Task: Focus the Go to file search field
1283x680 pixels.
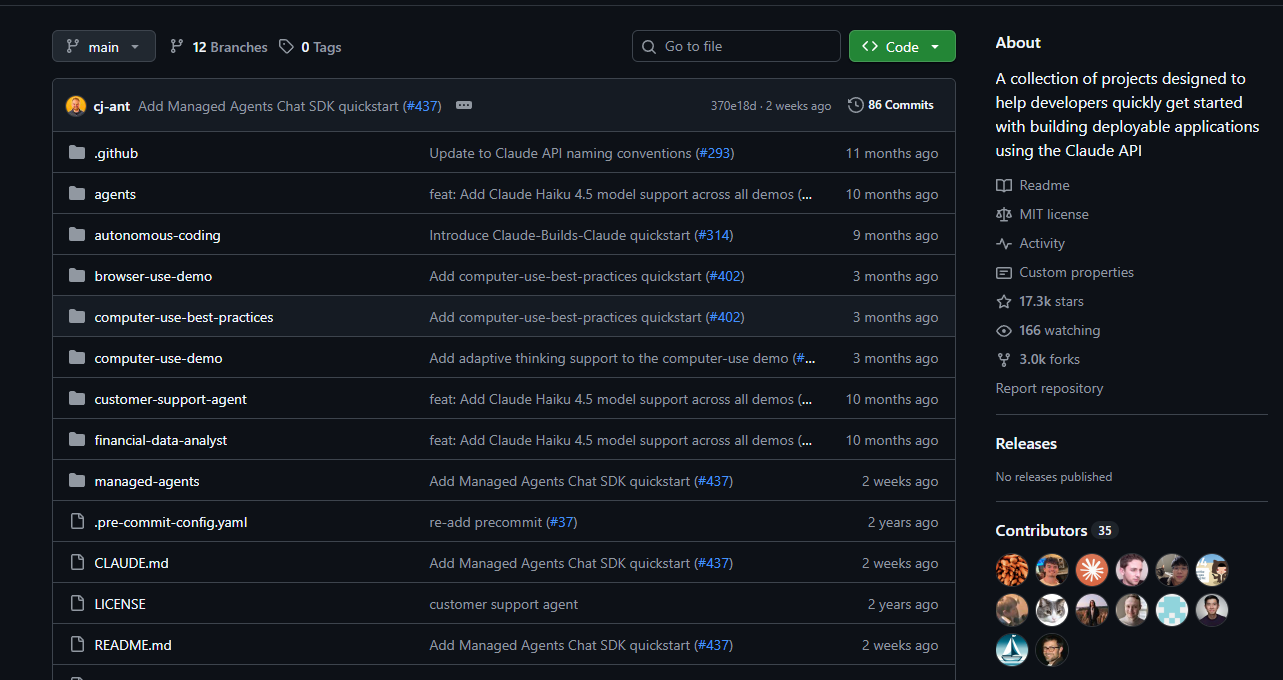Action: (x=736, y=46)
